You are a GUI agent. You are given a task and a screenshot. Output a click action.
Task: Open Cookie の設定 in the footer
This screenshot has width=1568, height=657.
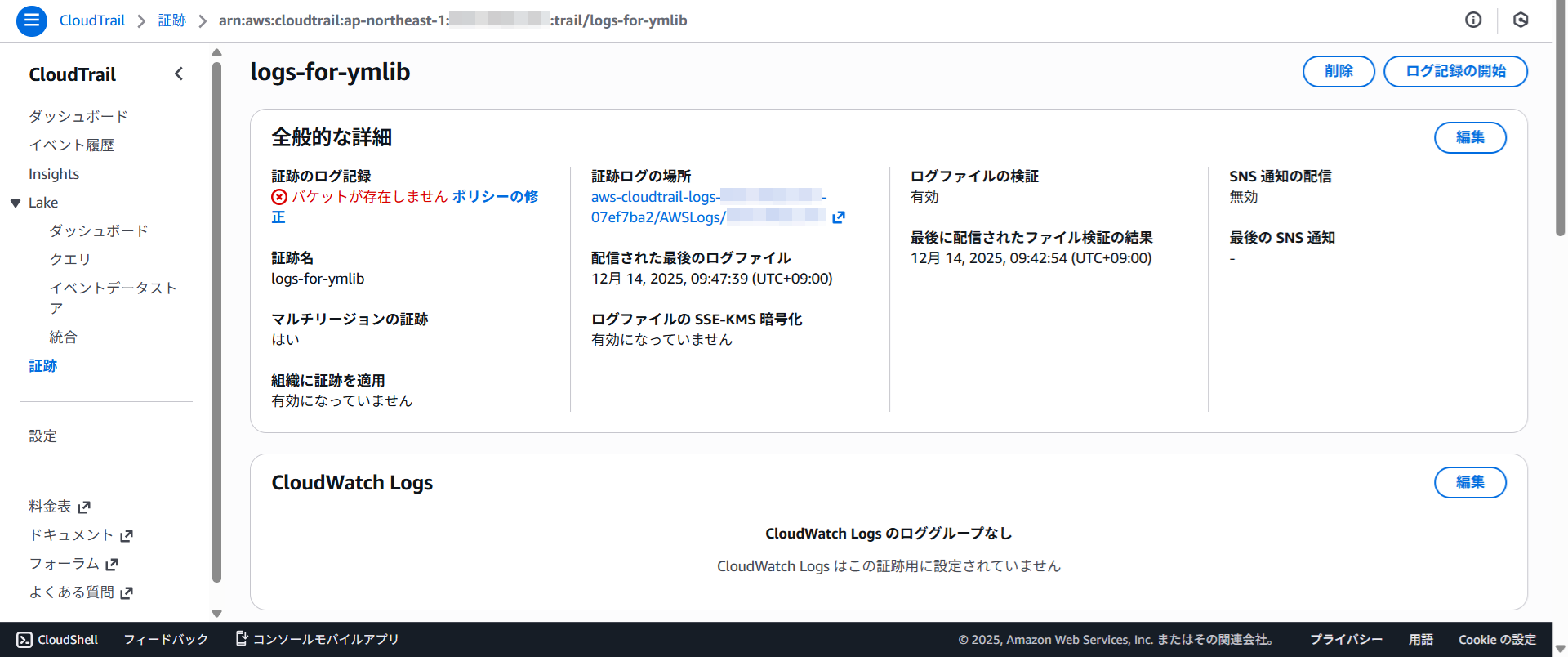click(x=1497, y=640)
